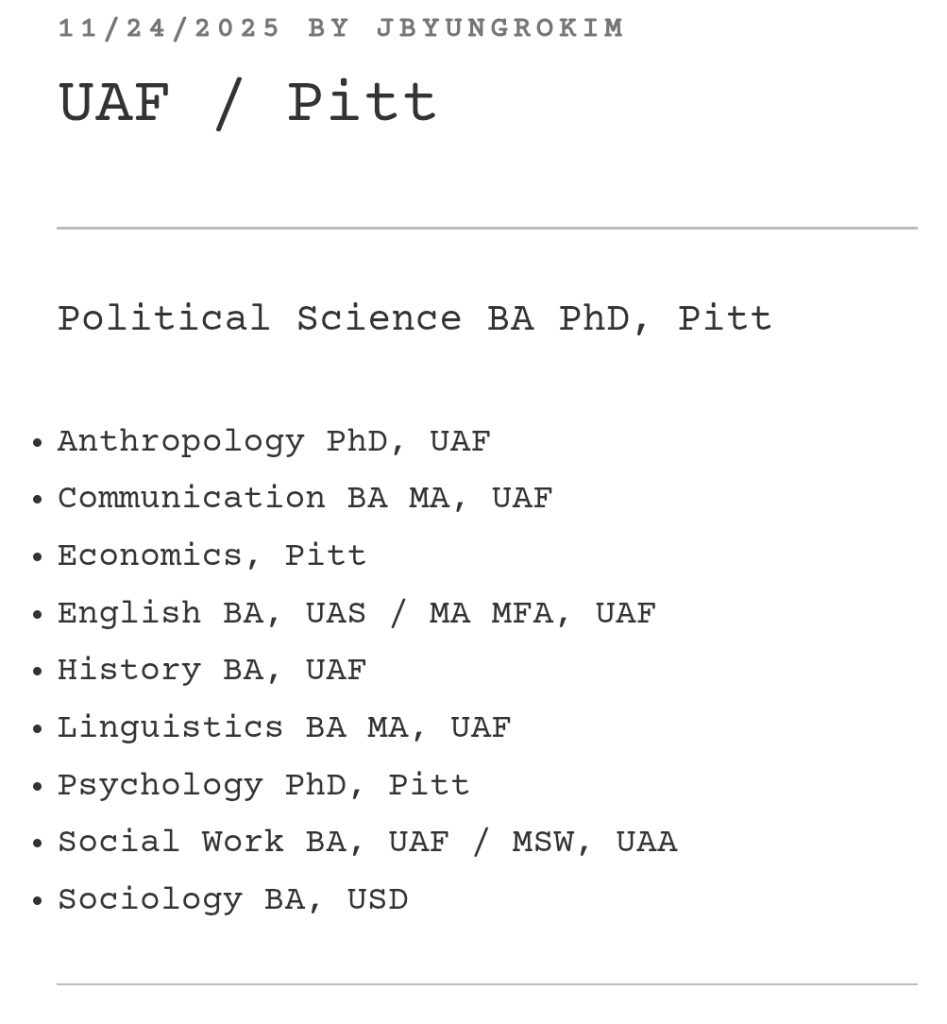
Task: Click the bullet point before Economics
Action: (x=38, y=557)
